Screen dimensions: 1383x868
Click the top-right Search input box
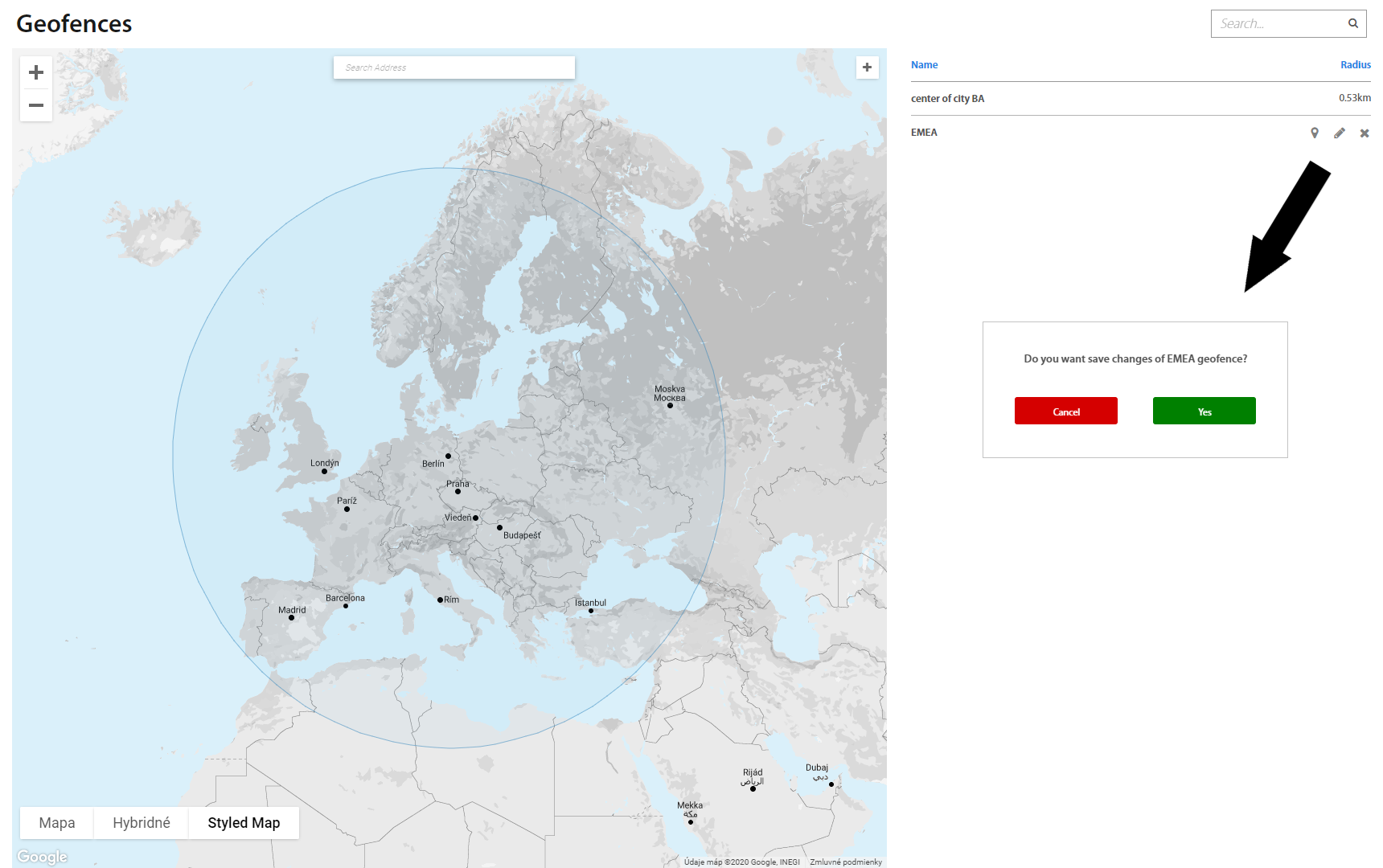click(x=1278, y=24)
